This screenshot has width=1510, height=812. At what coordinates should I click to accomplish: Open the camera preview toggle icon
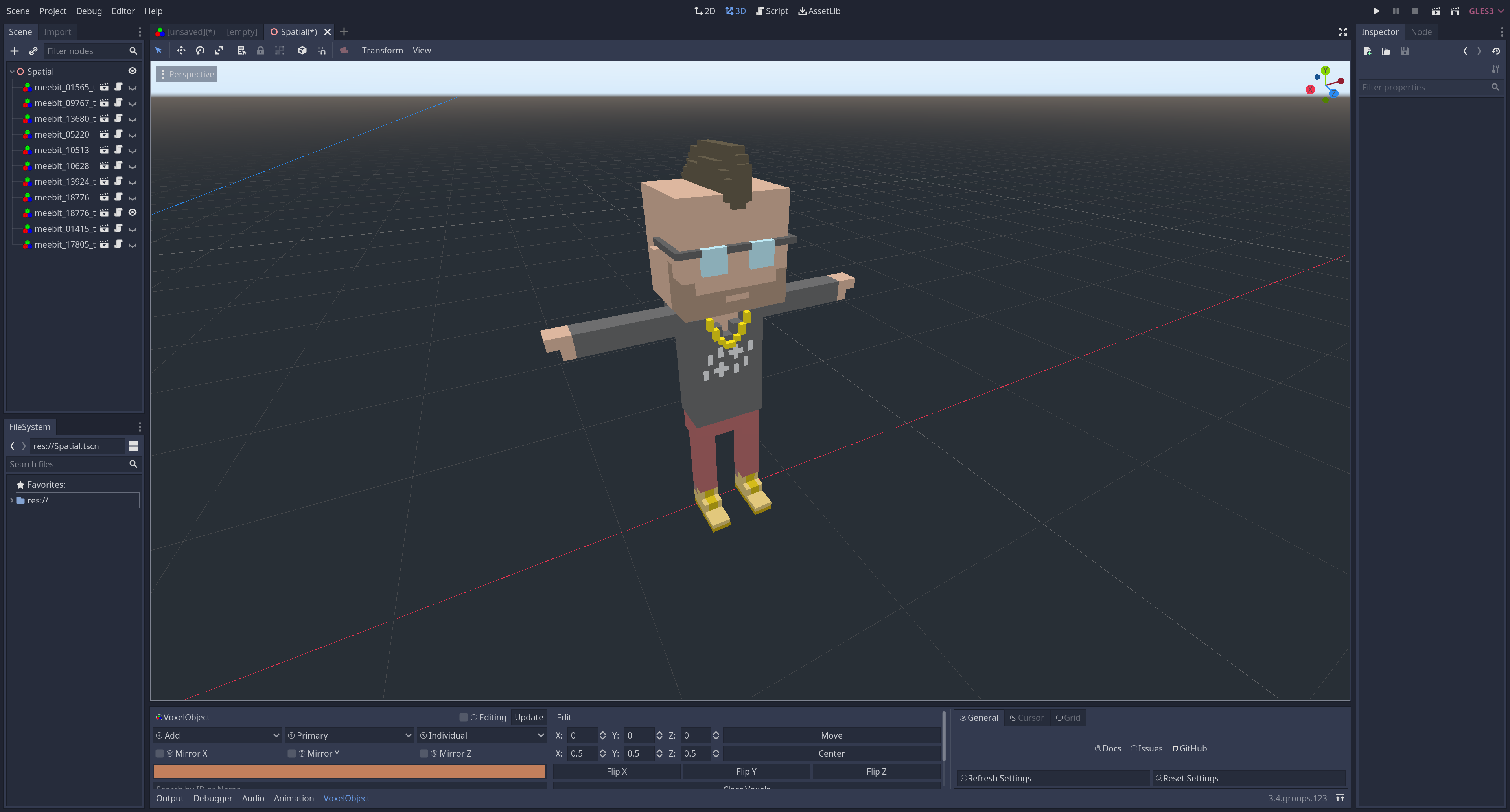coord(344,50)
